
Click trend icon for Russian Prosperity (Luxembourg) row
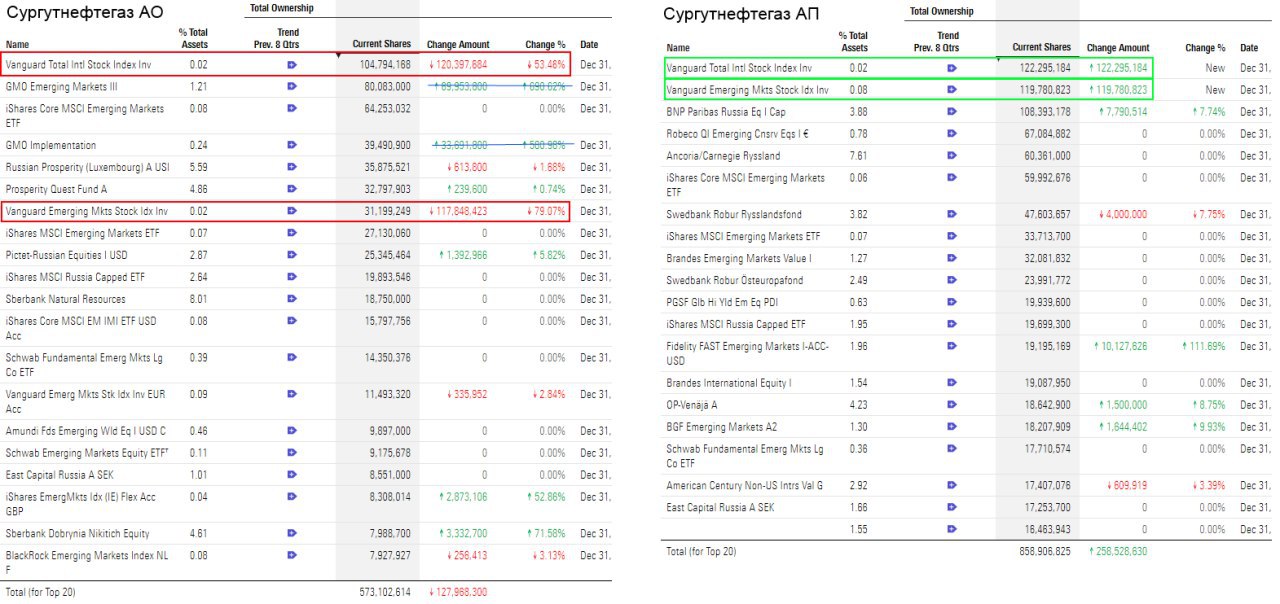point(292,167)
